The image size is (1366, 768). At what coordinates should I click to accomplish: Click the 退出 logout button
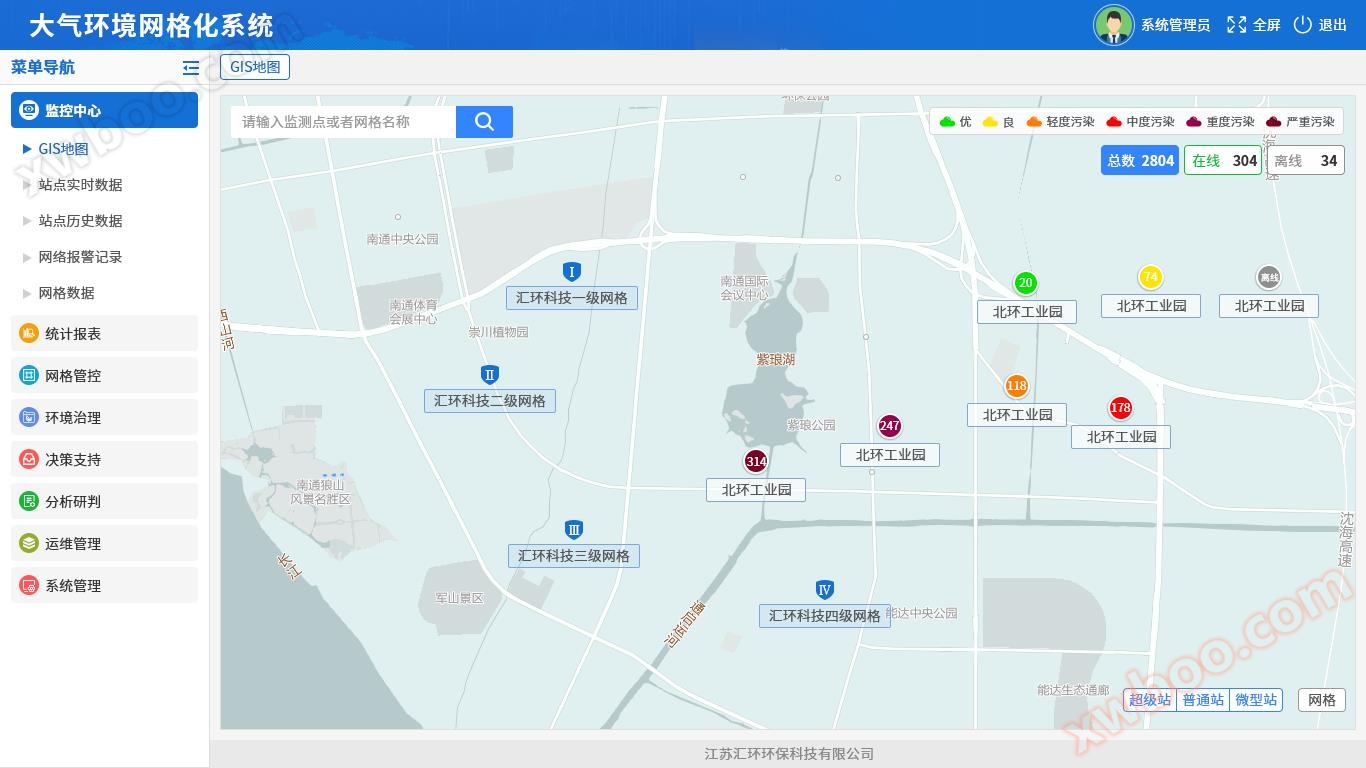(x=1320, y=25)
